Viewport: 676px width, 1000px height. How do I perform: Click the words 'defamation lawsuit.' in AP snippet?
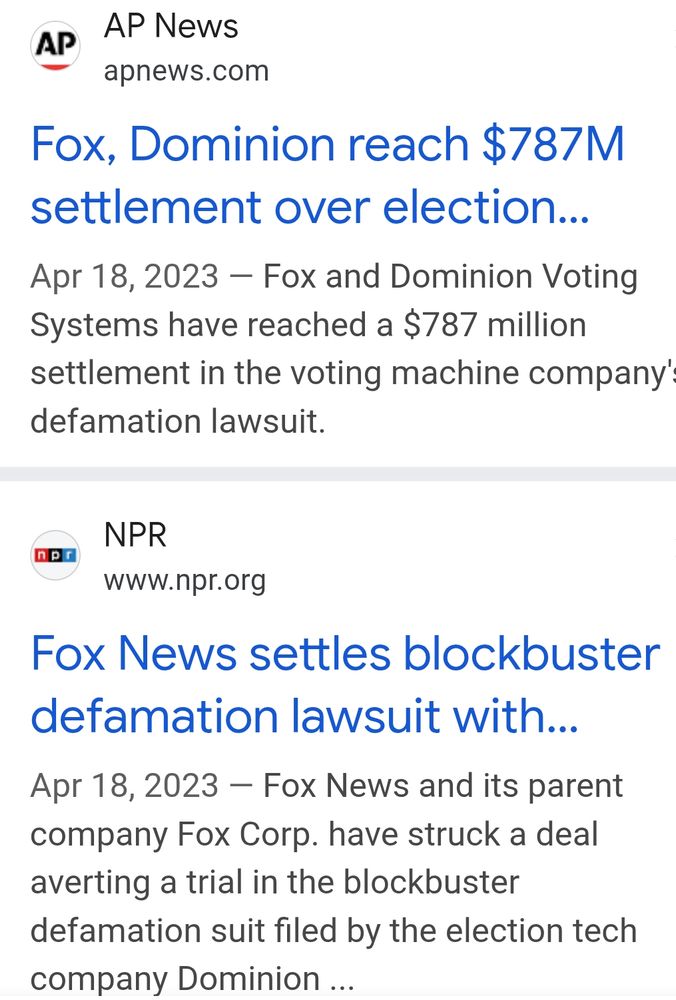click(178, 422)
